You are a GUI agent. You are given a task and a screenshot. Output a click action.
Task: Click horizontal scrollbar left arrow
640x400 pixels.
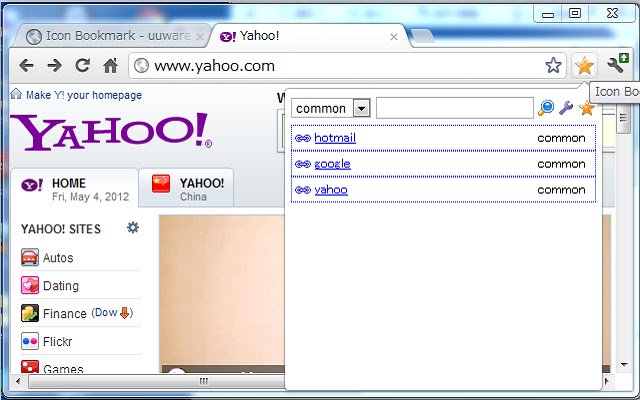click(x=18, y=381)
